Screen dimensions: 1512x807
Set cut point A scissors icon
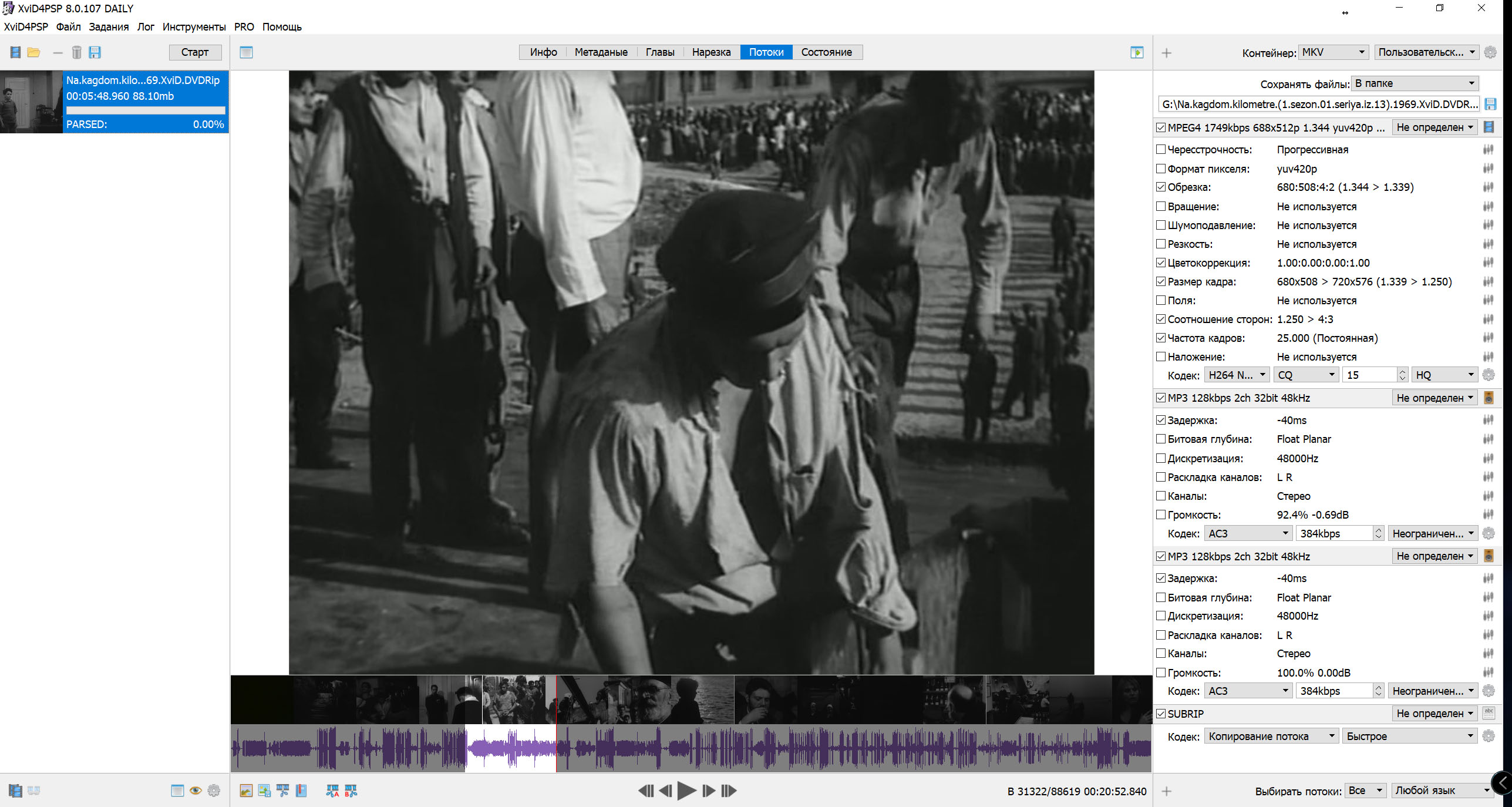pos(332,791)
